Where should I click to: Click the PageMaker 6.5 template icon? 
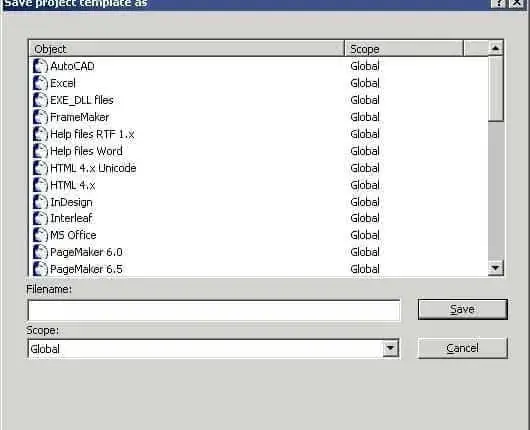pos(40,269)
